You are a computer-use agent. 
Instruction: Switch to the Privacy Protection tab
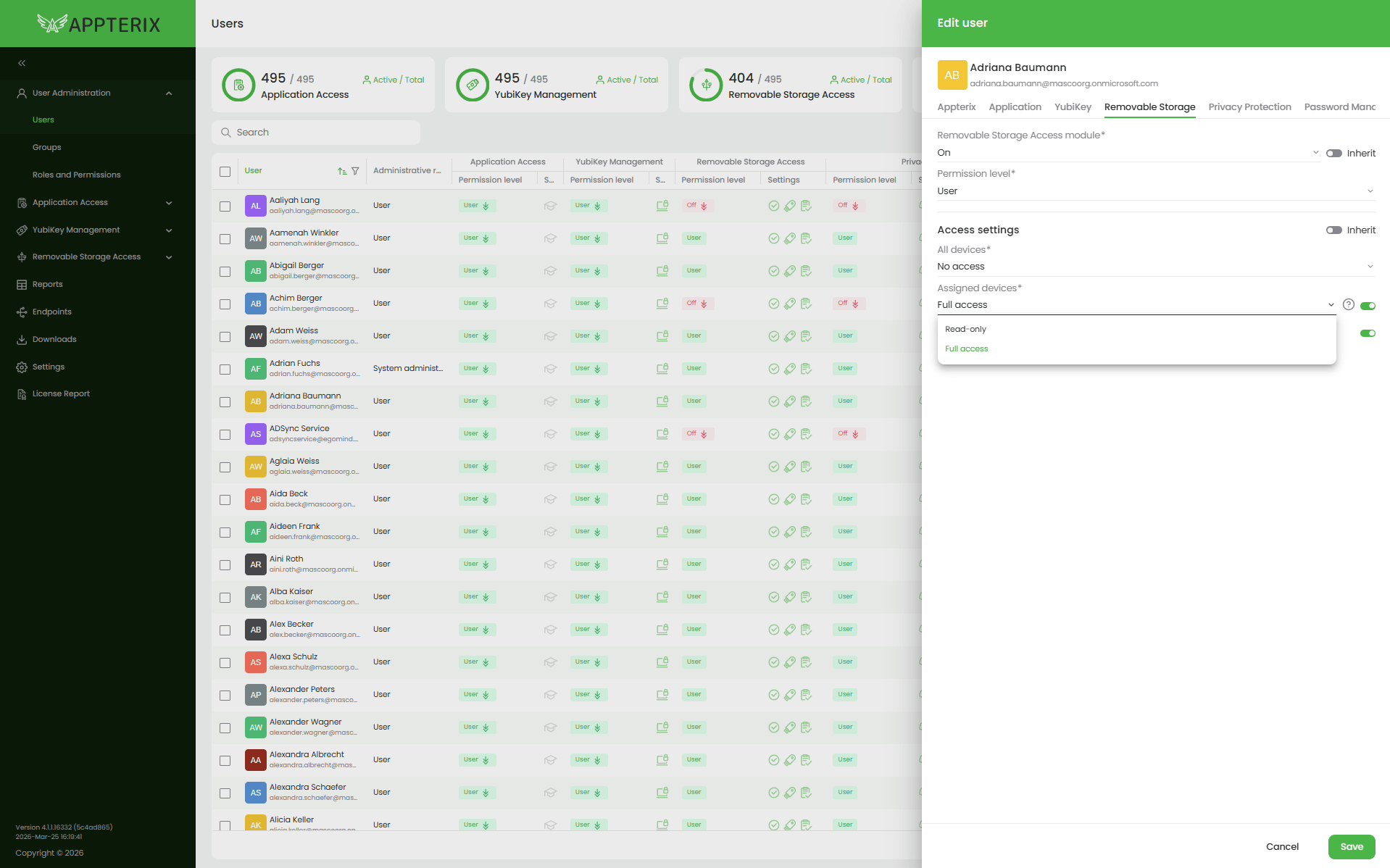1249,107
